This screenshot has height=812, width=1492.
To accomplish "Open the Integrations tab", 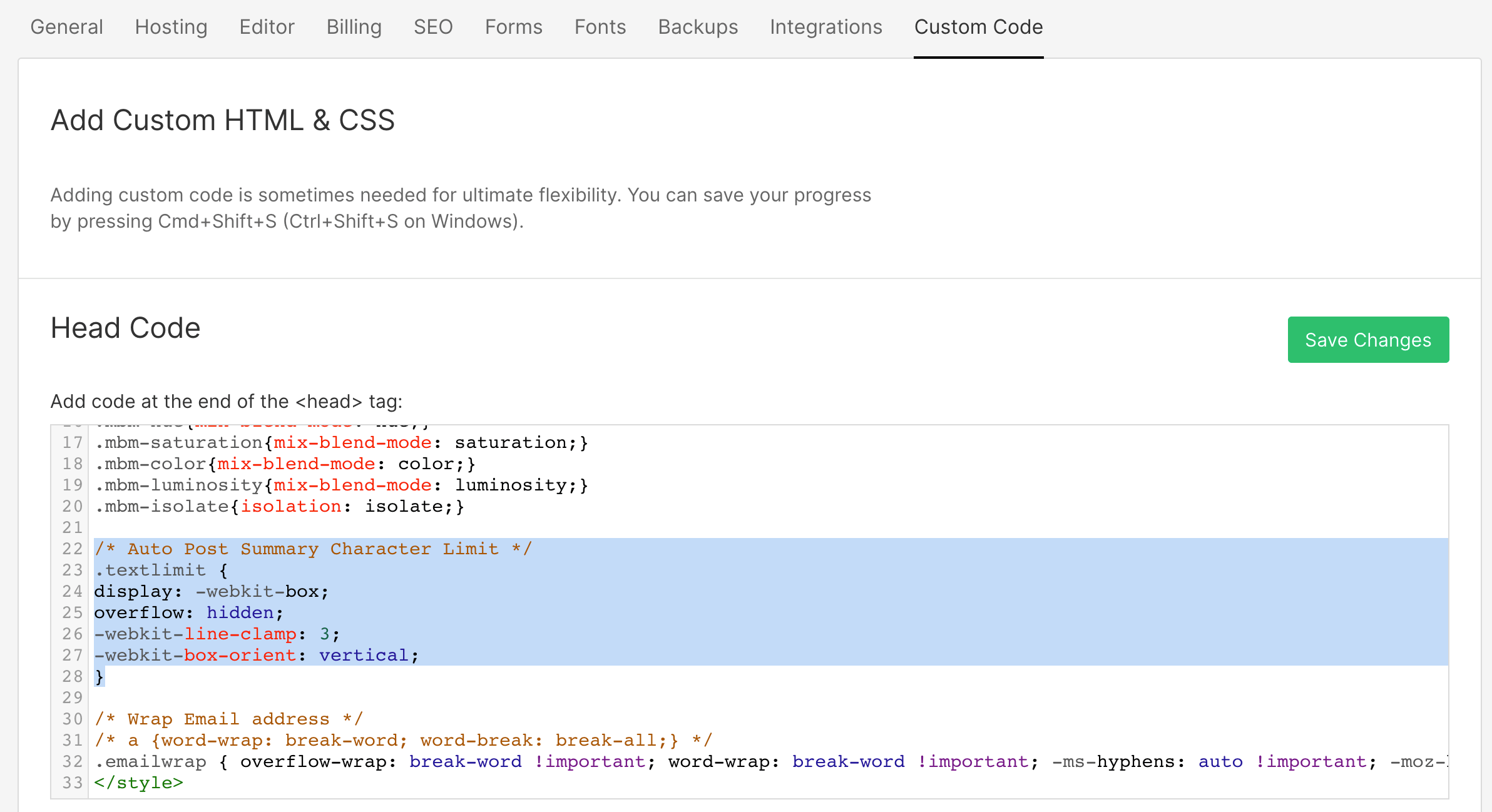I will [x=825, y=27].
